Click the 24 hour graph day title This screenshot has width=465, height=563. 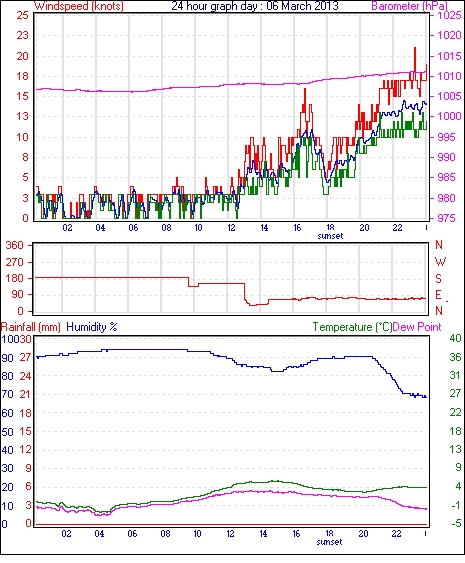pyautogui.click(x=255, y=6)
